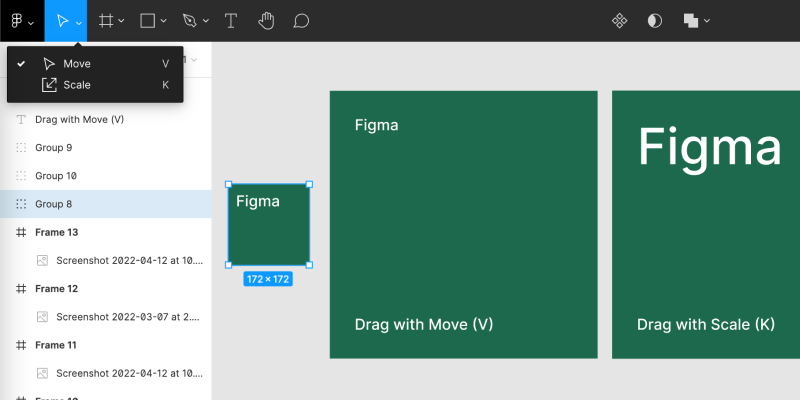Click the frame icon beside Frame 13
Viewport: 800px width, 400px height.
[21, 232]
